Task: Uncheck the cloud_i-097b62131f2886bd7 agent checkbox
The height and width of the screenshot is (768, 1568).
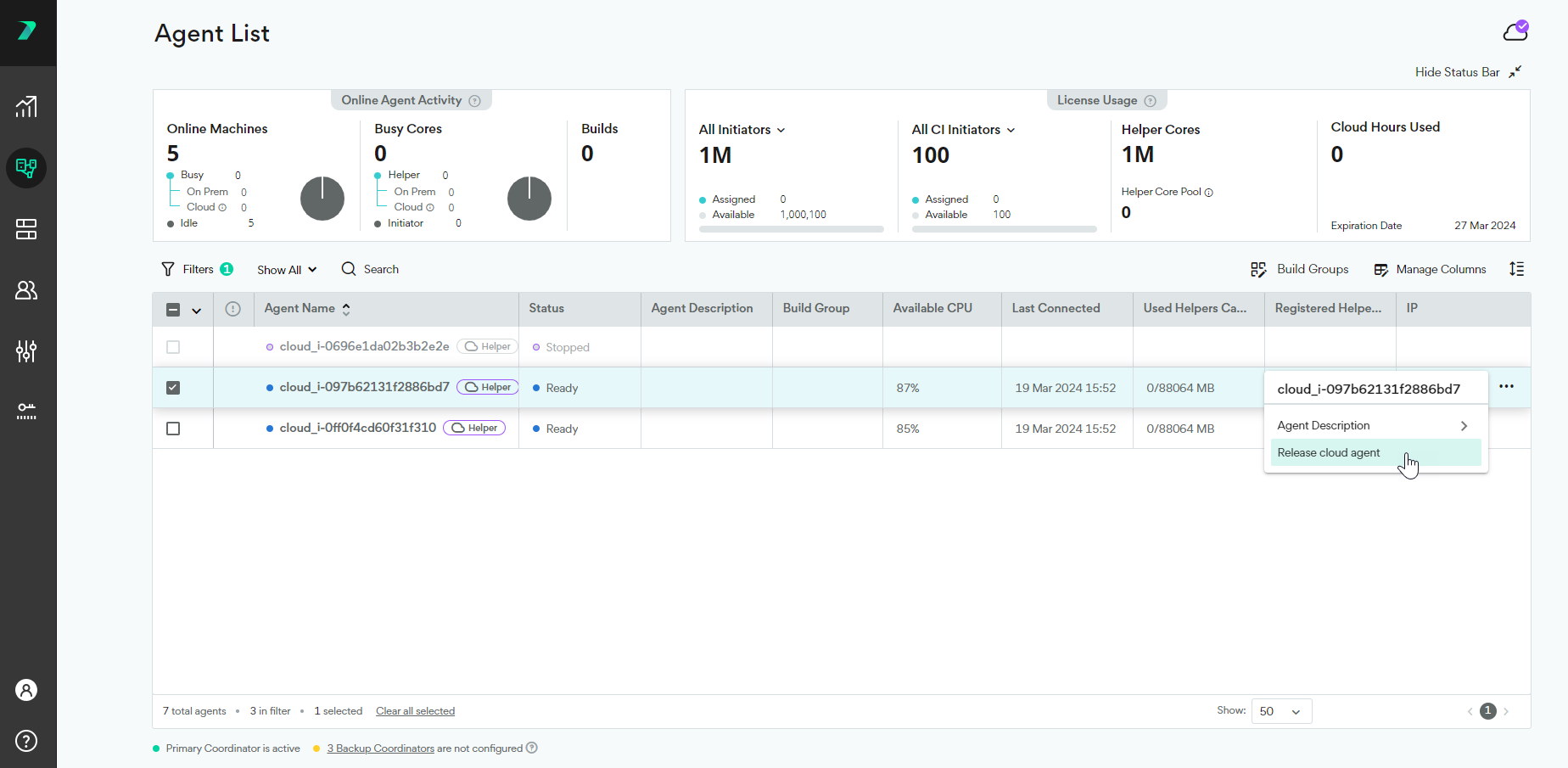Action: coord(173,388)
